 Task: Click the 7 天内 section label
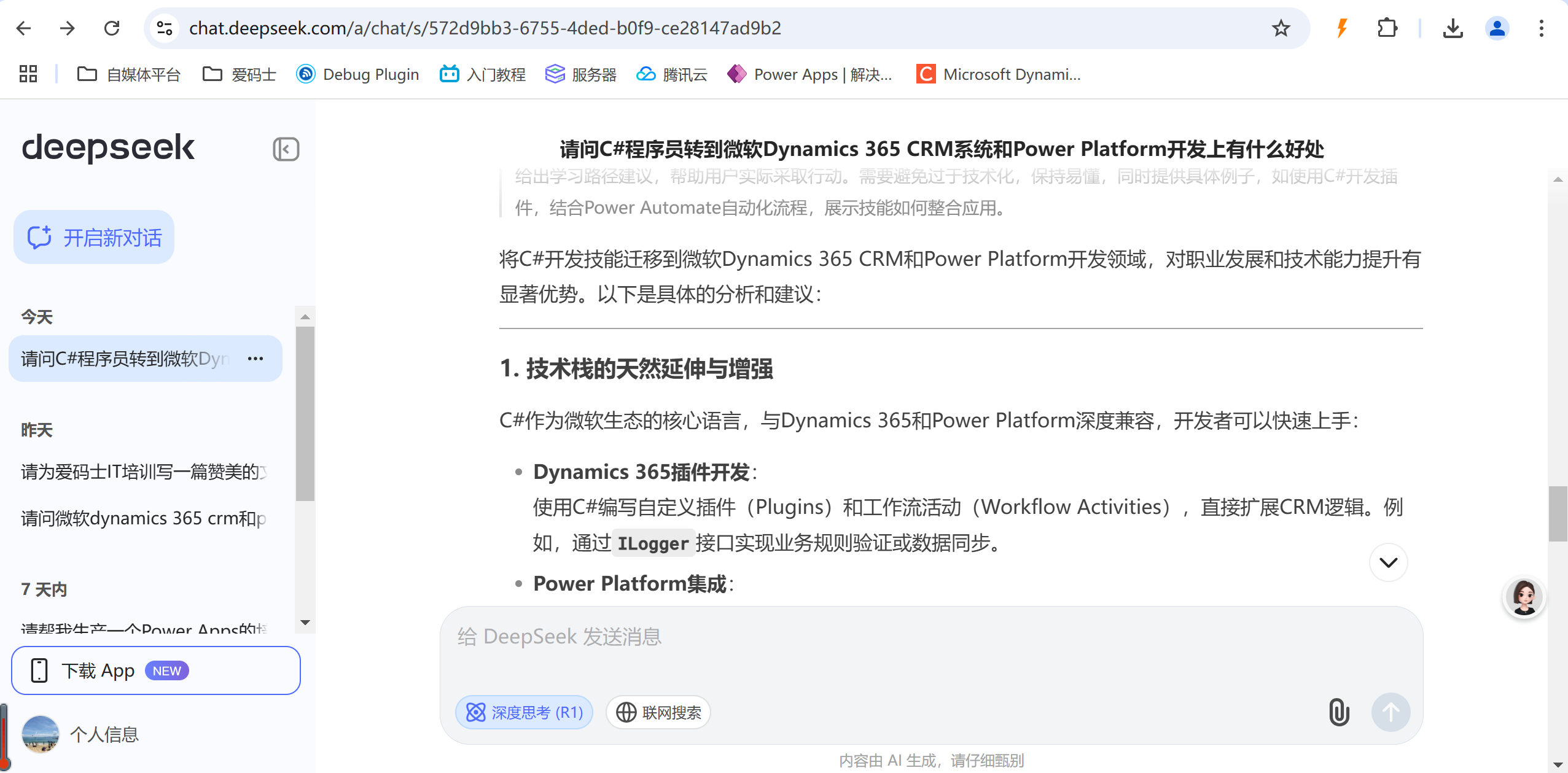click(x=44, y=589)
